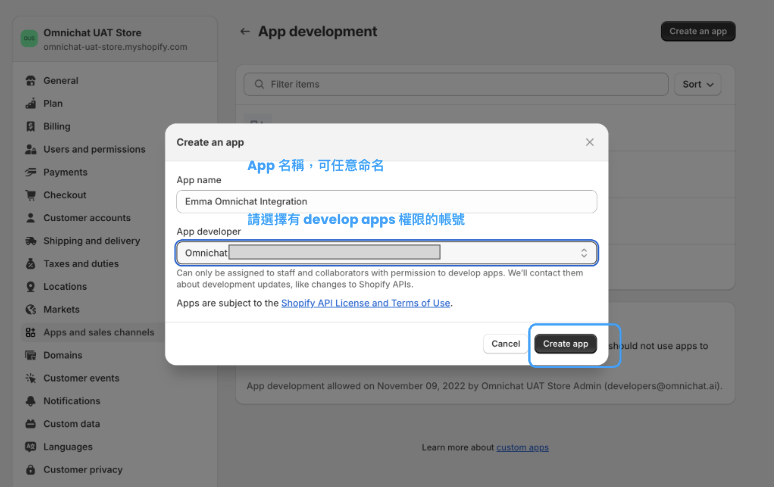The image size is (774, 487).
Task: Open Notifications settings
Action: 72,401
